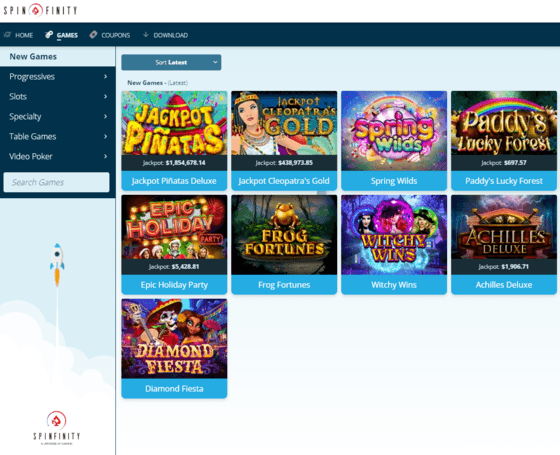Open Epic Holiday Party thumbnail image
The image size is (560, 455).
[174, 227]
